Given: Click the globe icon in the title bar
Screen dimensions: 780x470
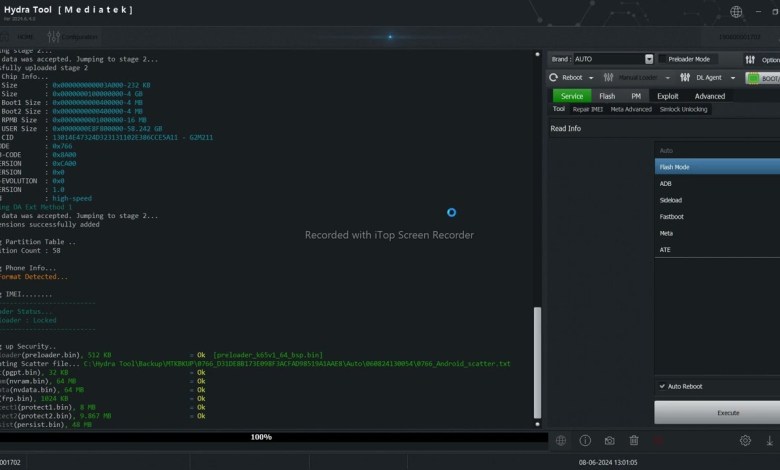Looking at the screenshot, I should [736, 12].
